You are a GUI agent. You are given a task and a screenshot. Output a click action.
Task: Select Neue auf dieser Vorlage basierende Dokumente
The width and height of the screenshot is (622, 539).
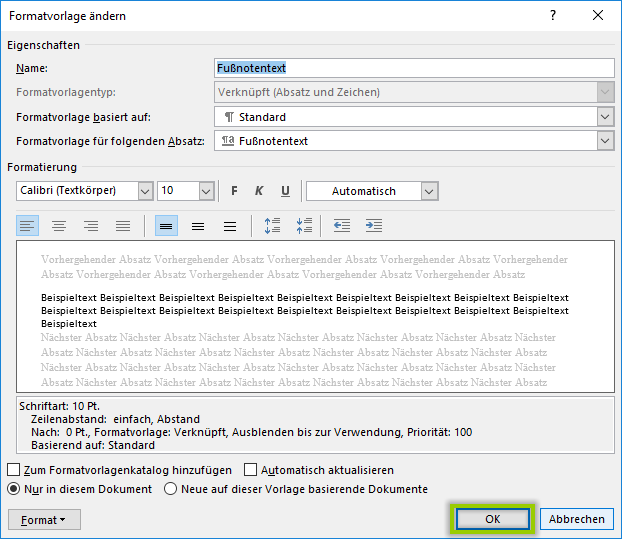pos(171,489)
